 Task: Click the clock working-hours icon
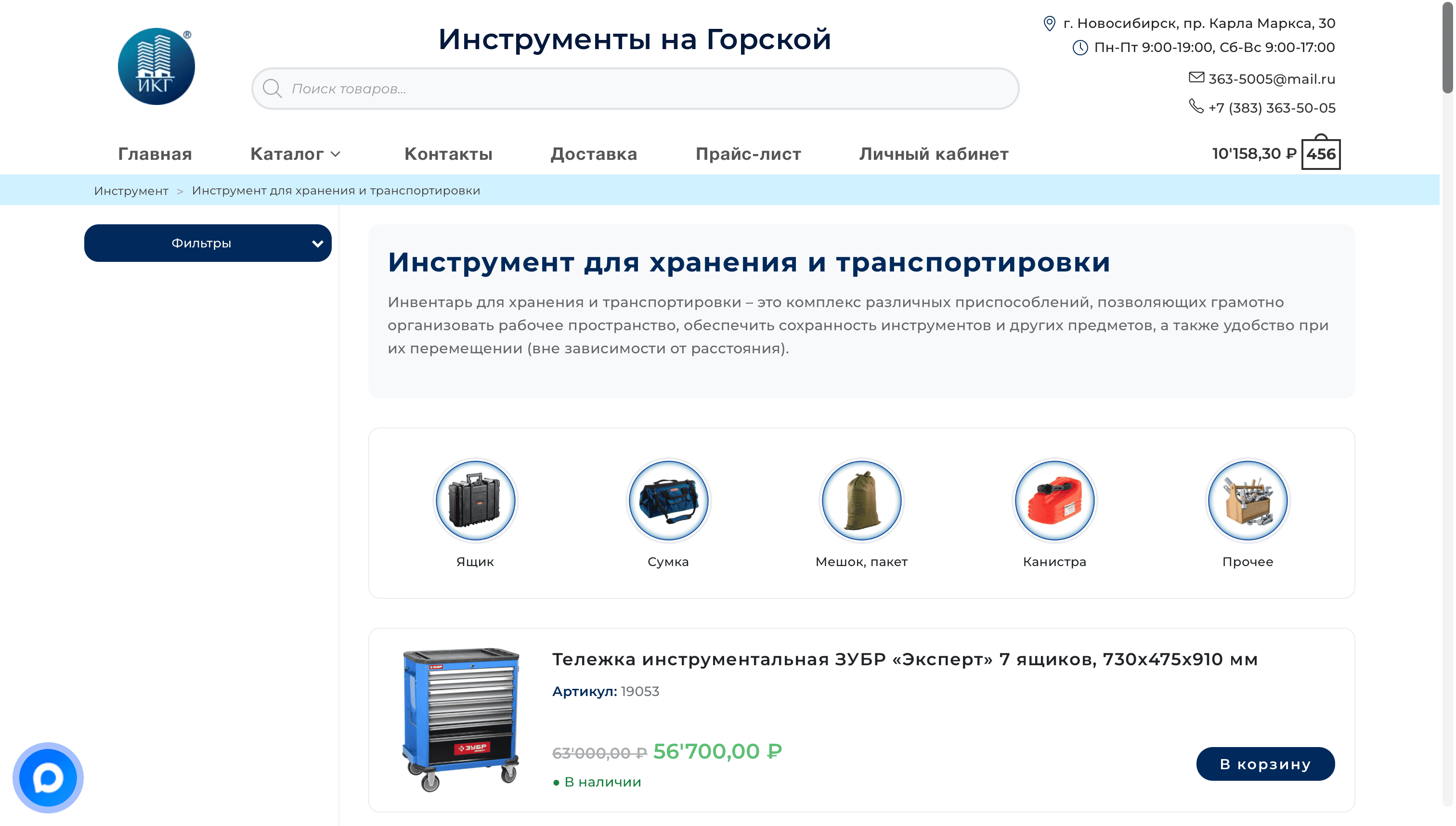tap(1080, 48)
